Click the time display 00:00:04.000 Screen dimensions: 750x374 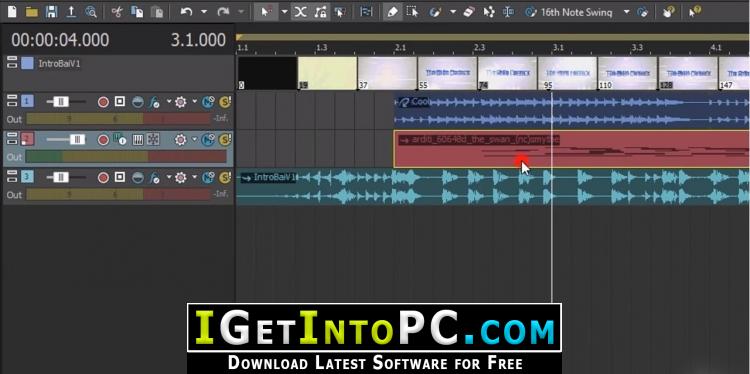[x=60, y=40]
